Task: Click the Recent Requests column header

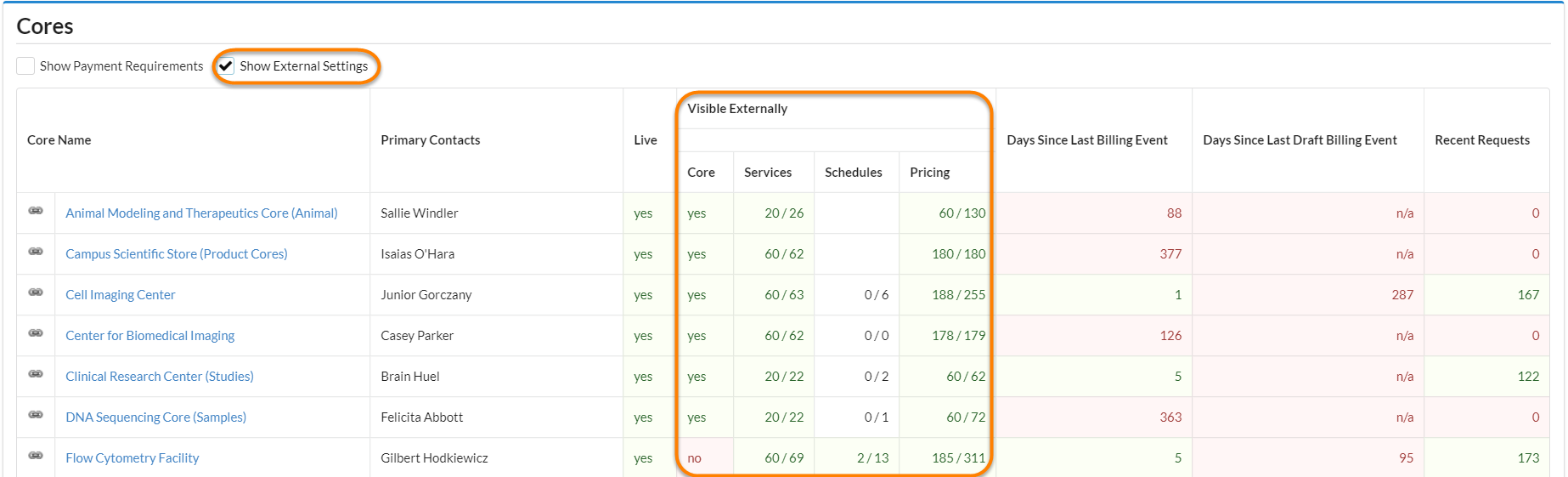Action: point(1481,140)
